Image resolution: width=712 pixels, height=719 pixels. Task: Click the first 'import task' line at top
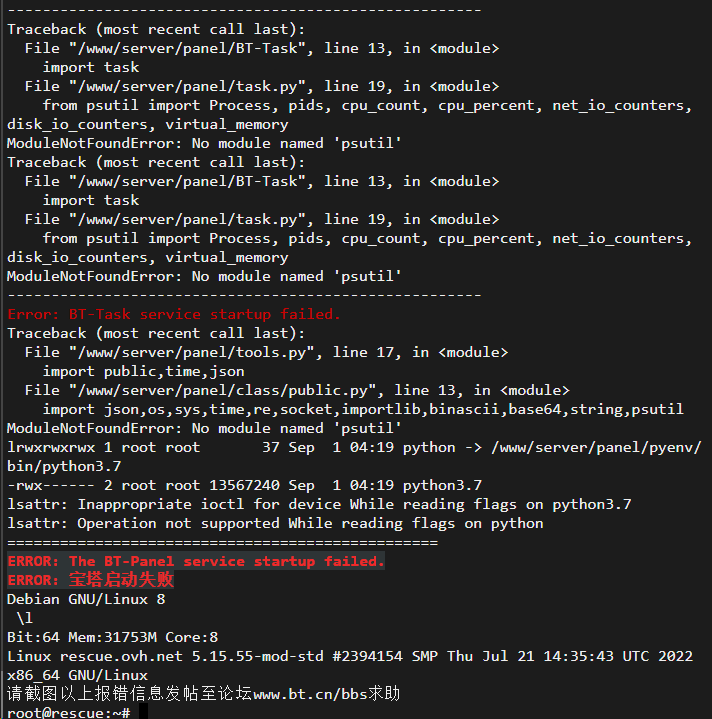90,67
